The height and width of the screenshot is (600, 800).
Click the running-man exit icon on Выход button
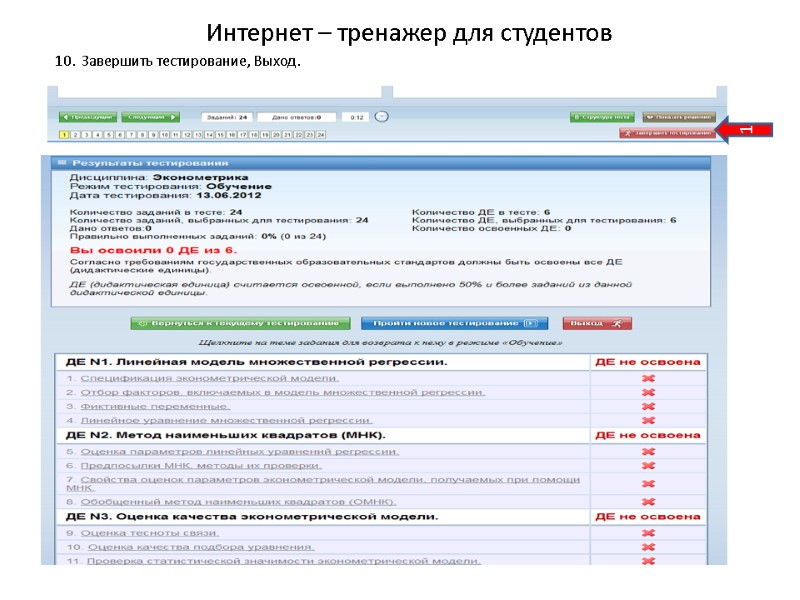[x=617, y=323]
